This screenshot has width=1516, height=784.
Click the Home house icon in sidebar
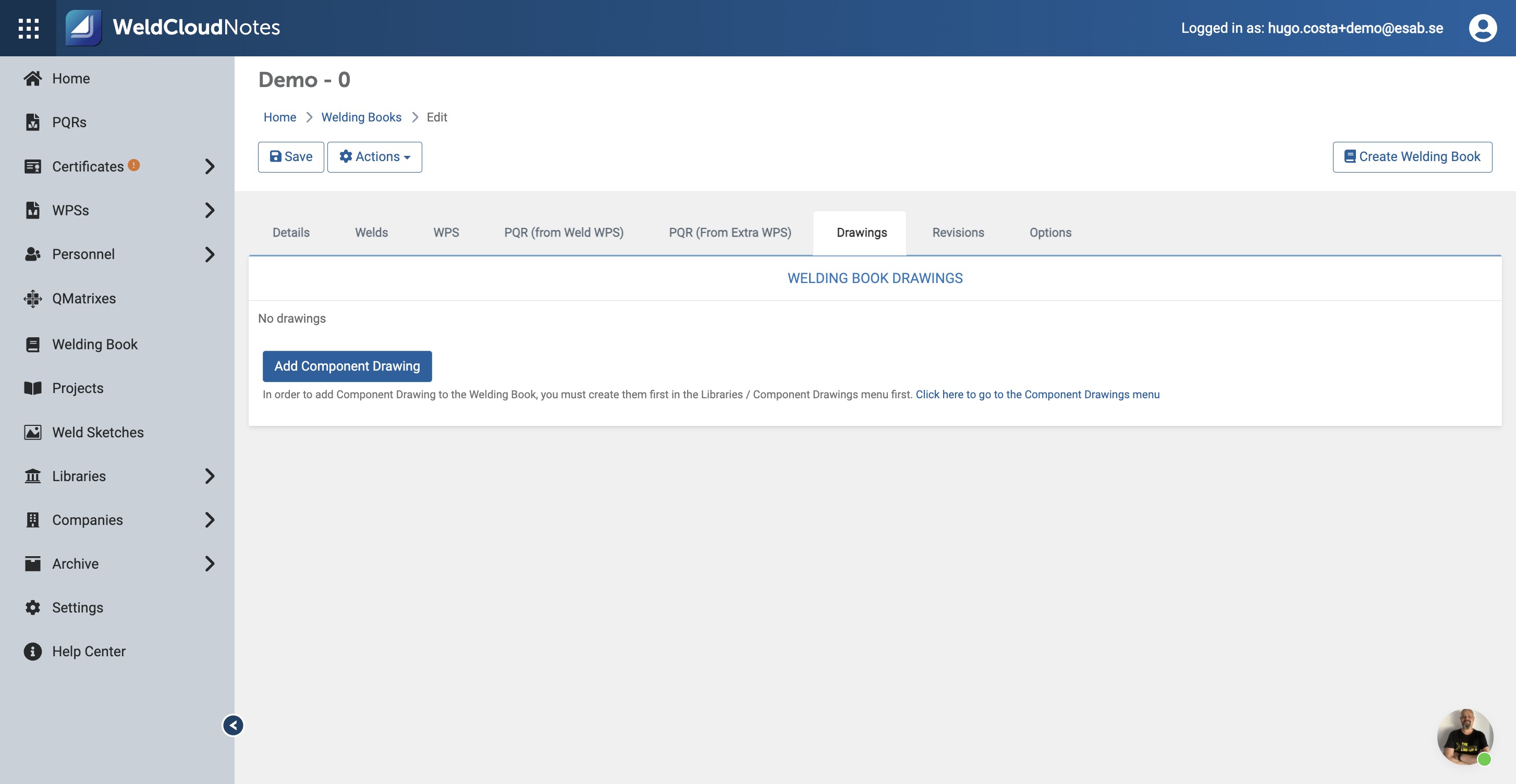click(x=33, y=78)
